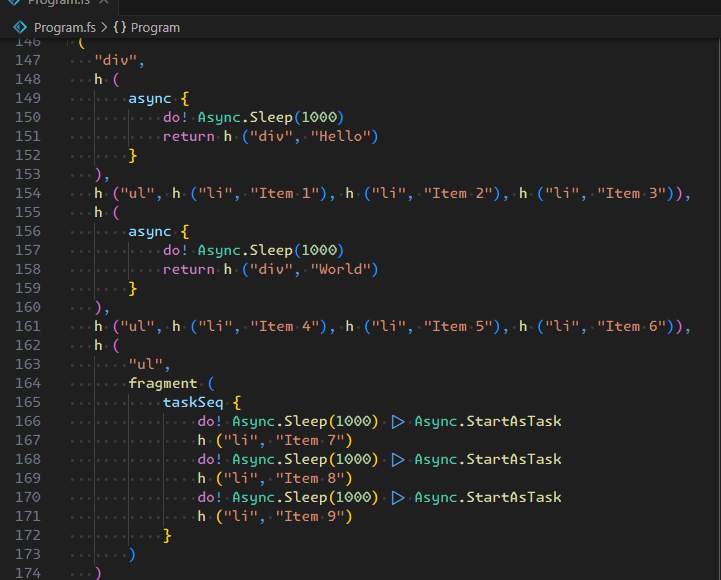
Task: Click the taskSeq keyword
Action: 193,403
